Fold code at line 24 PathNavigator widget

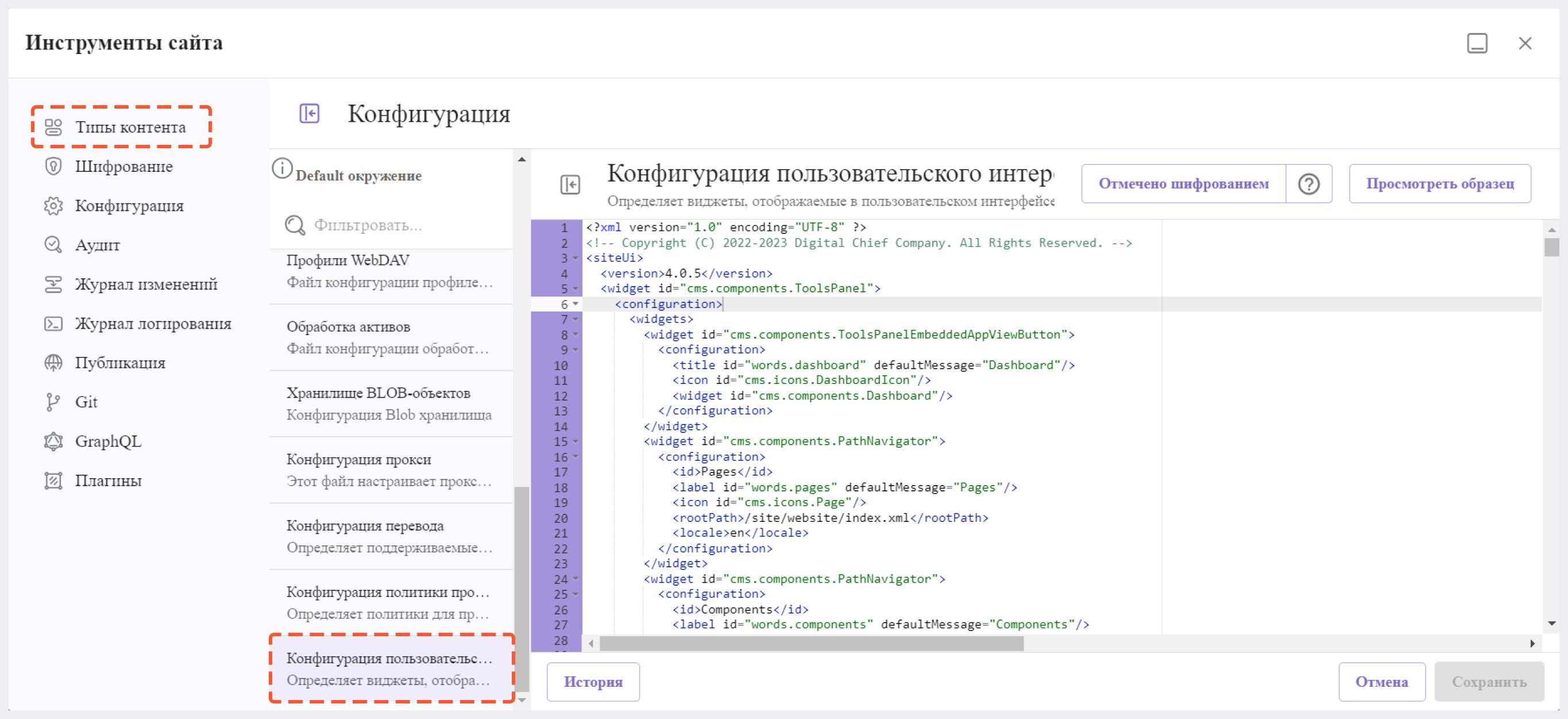coord(575,579)
